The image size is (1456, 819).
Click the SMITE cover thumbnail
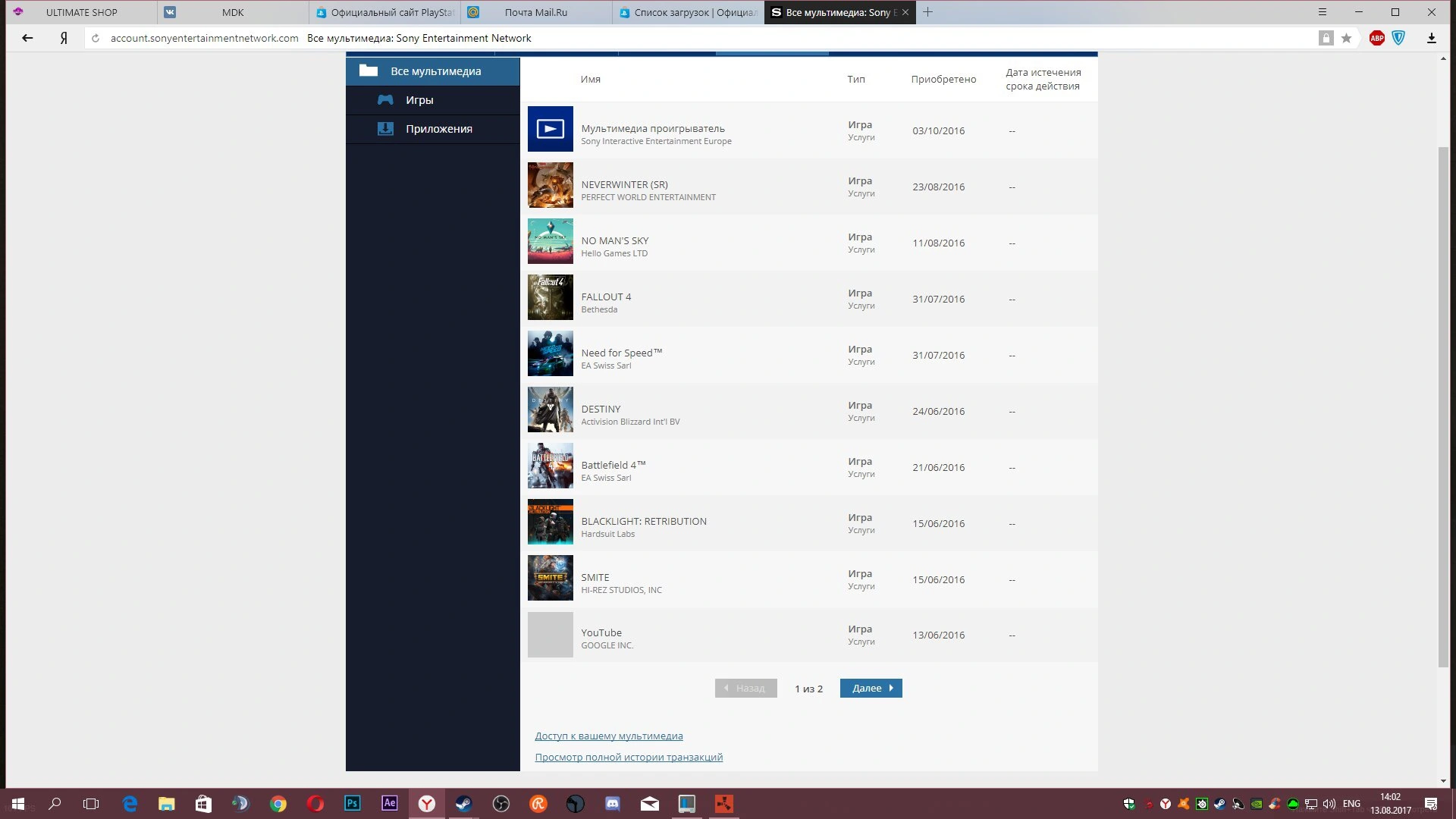tap(551, 578)
